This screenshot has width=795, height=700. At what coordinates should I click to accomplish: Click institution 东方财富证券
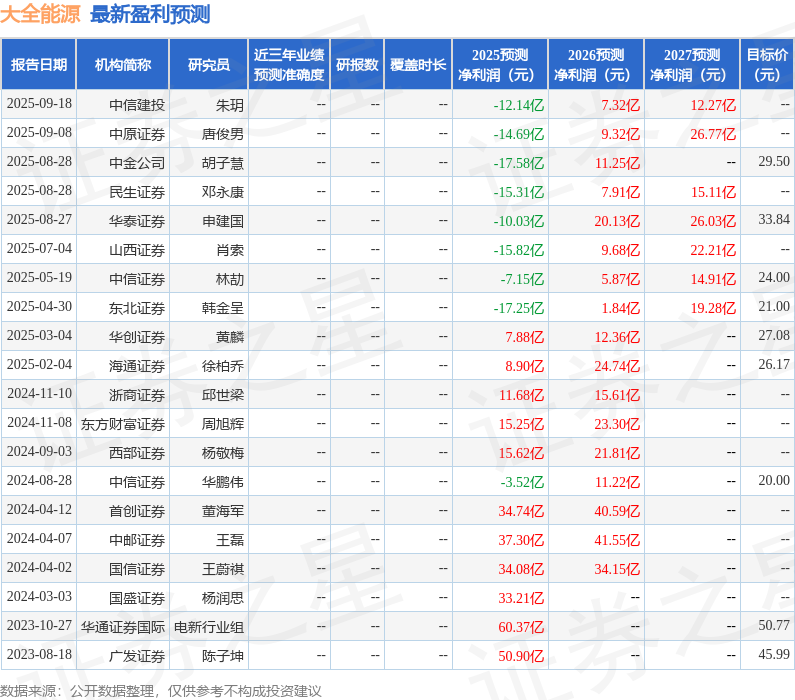tap(123, 424)
